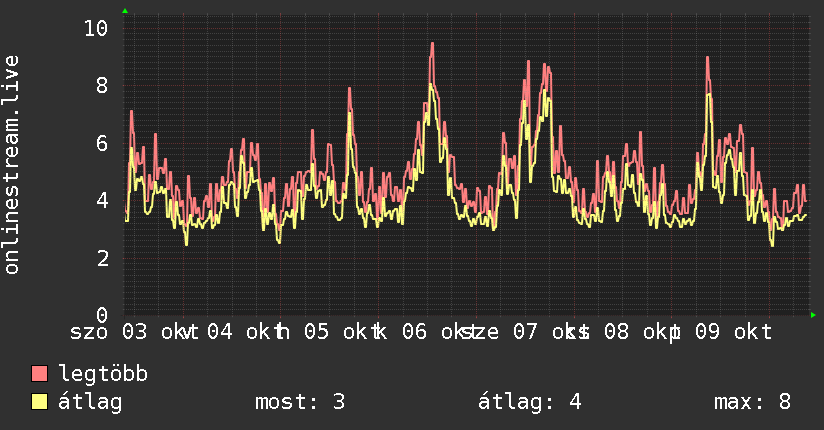Click the 'max: 8' value
824x430 pixels.
(753, 402)
